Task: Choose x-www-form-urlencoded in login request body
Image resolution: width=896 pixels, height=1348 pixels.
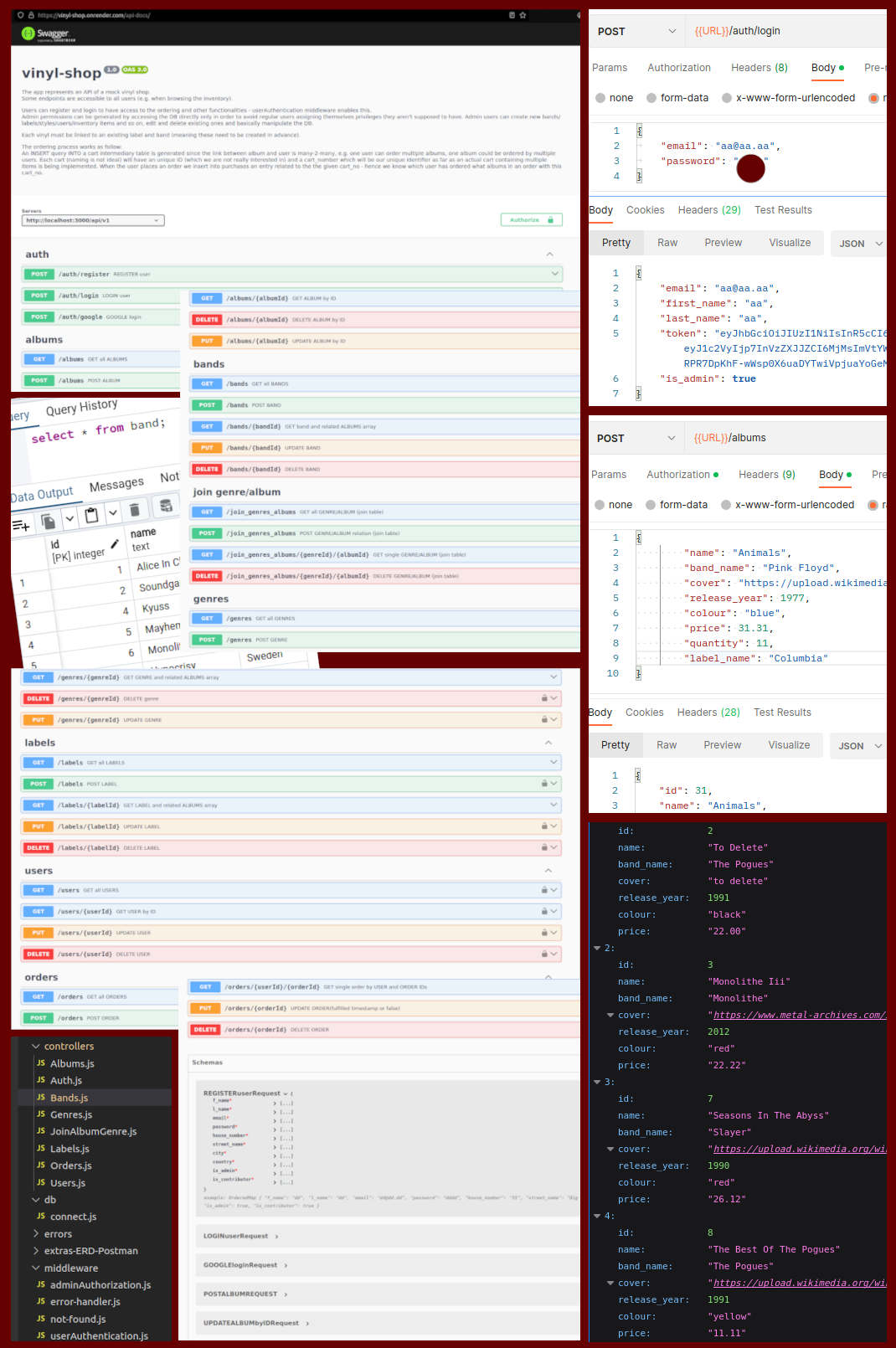Action: tap(727, 98)
